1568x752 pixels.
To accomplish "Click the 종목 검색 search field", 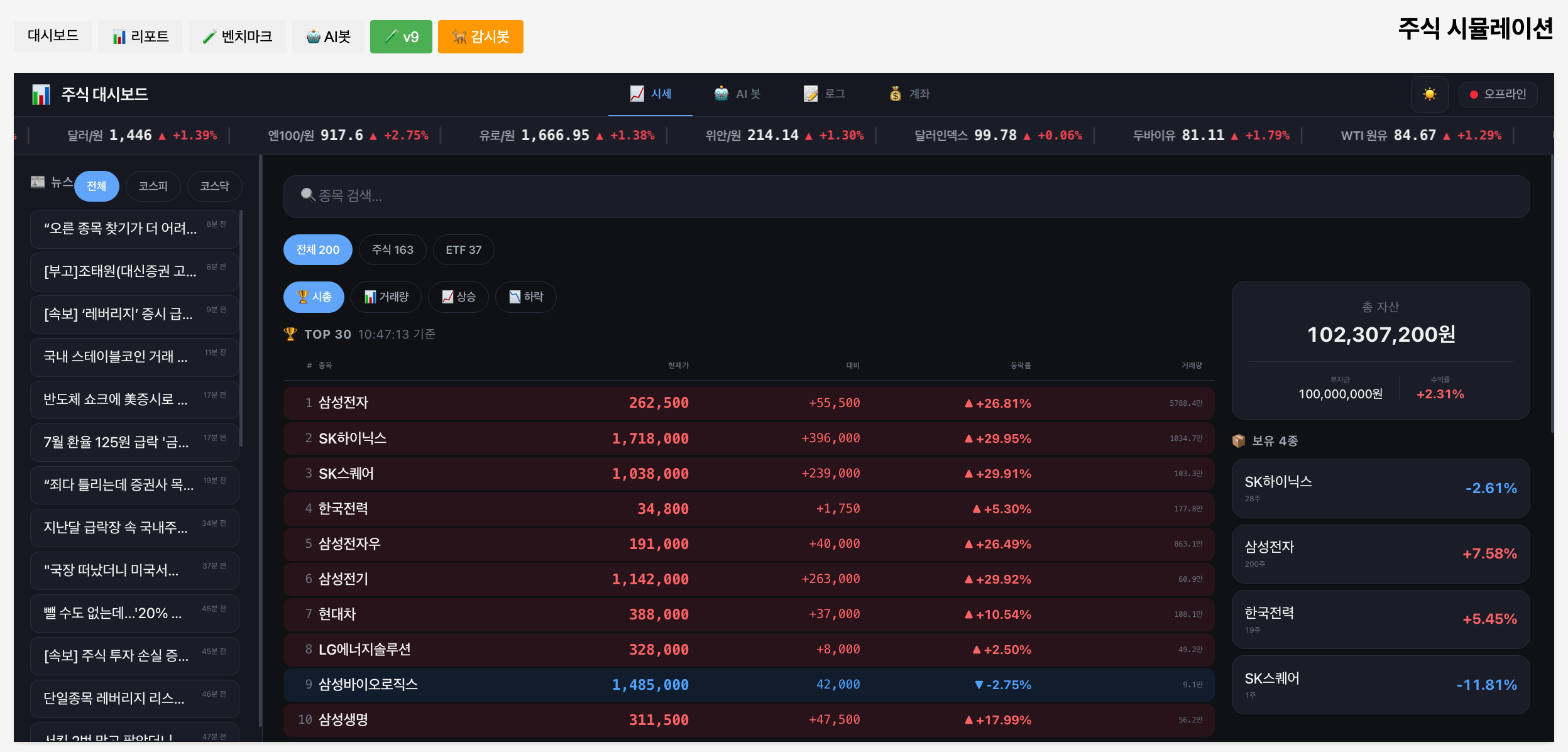I will click(x=906, y=196).
